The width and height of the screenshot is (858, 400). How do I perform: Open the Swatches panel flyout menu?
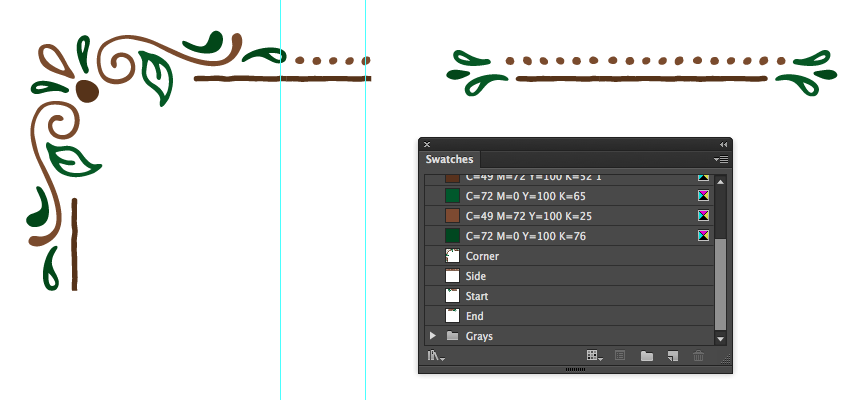721,159
